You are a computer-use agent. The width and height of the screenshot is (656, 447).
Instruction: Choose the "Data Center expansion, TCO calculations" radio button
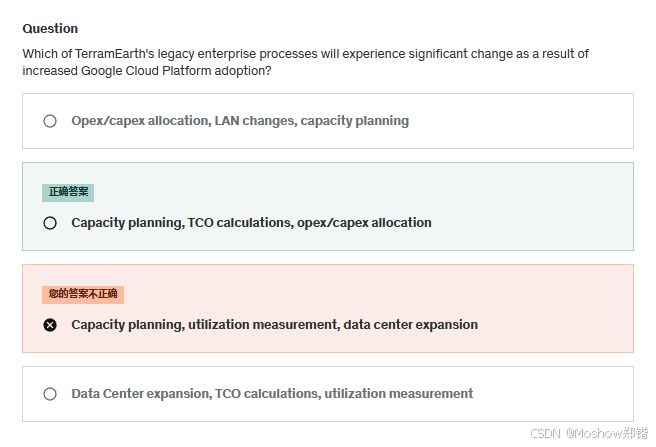point(50,394)
